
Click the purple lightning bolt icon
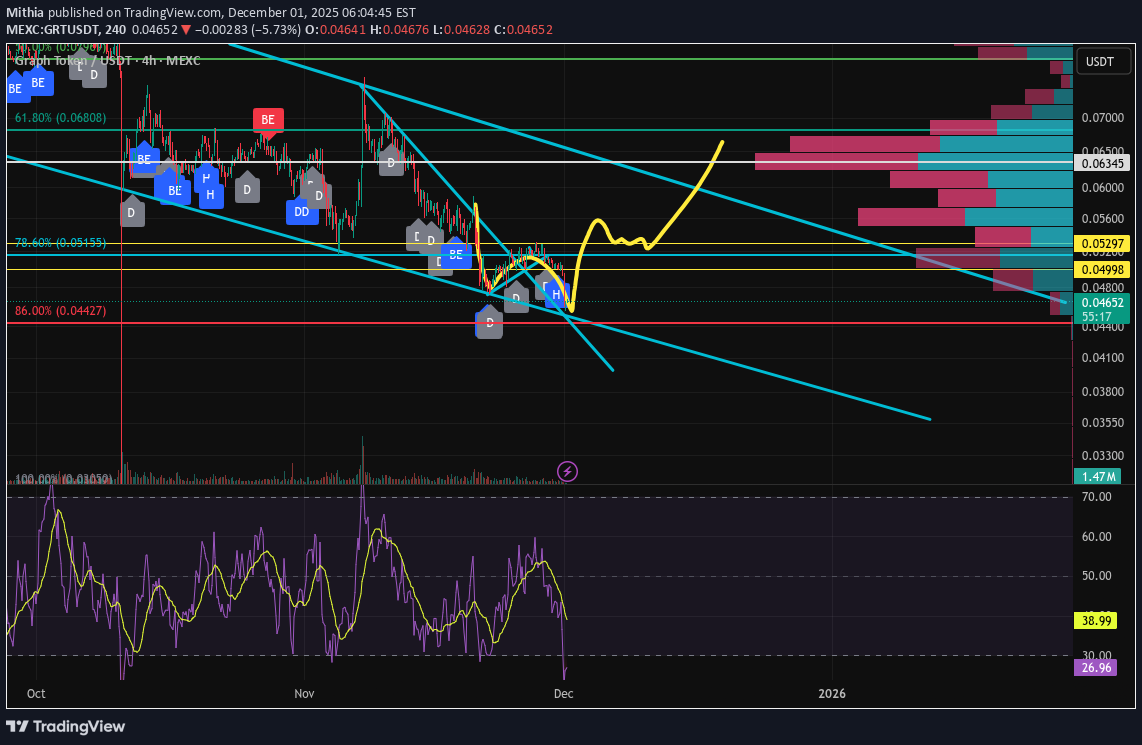[567, 470]
